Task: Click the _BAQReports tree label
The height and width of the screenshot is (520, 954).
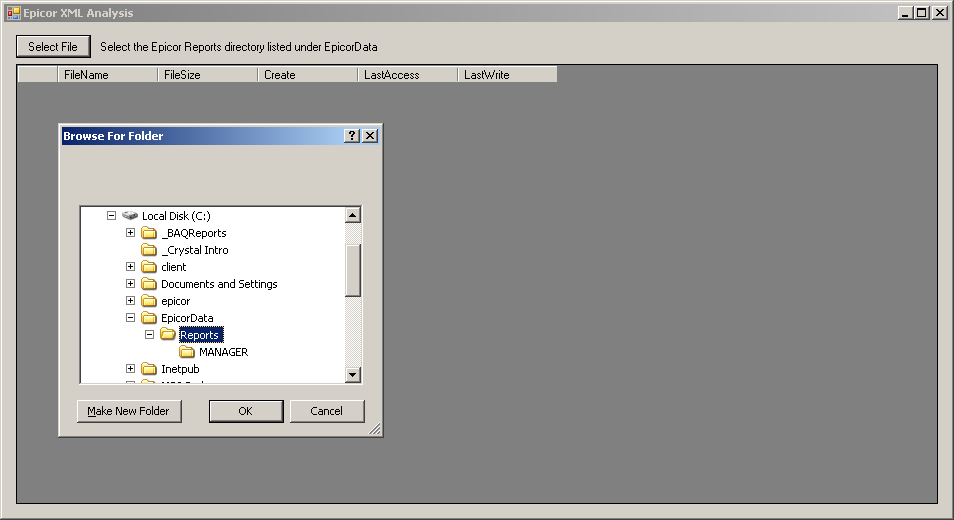Action: pos(193,233)
